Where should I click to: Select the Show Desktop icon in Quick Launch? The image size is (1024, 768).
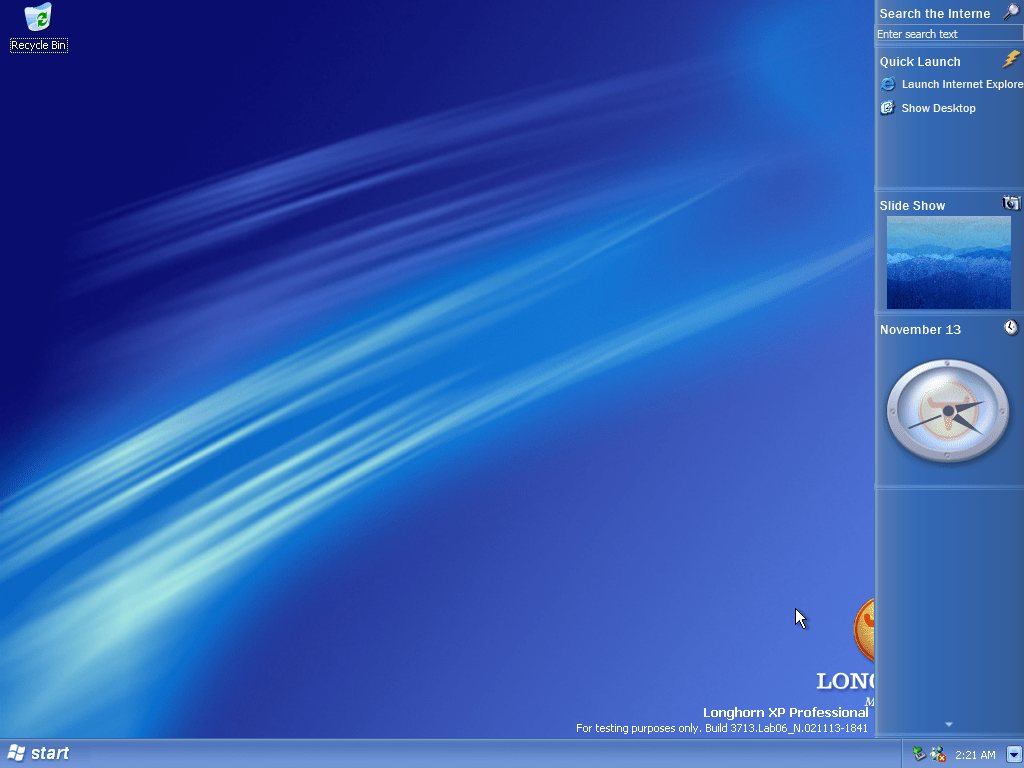(888, 108)
